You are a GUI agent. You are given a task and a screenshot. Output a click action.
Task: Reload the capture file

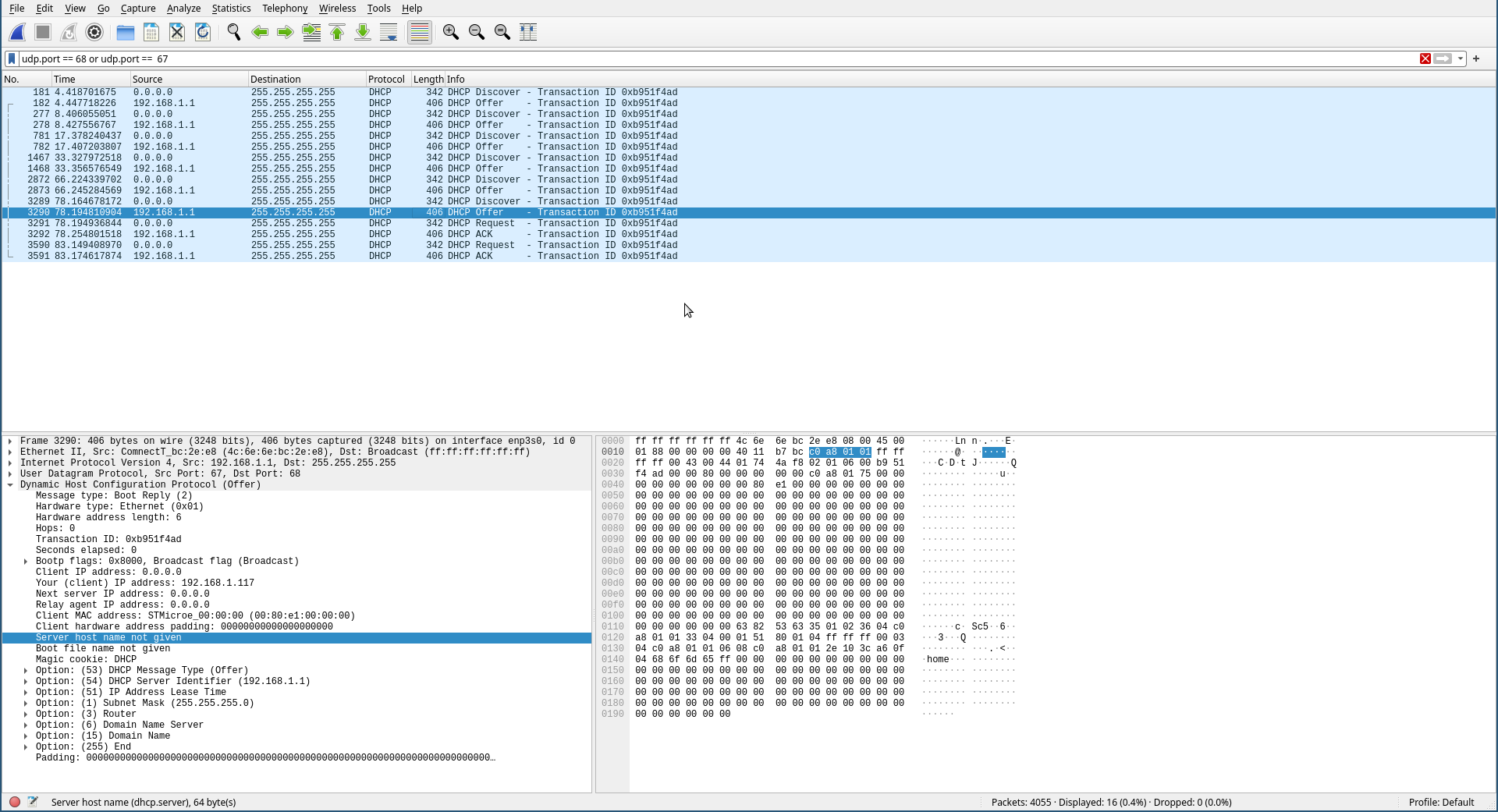click(x=202, y=32)
